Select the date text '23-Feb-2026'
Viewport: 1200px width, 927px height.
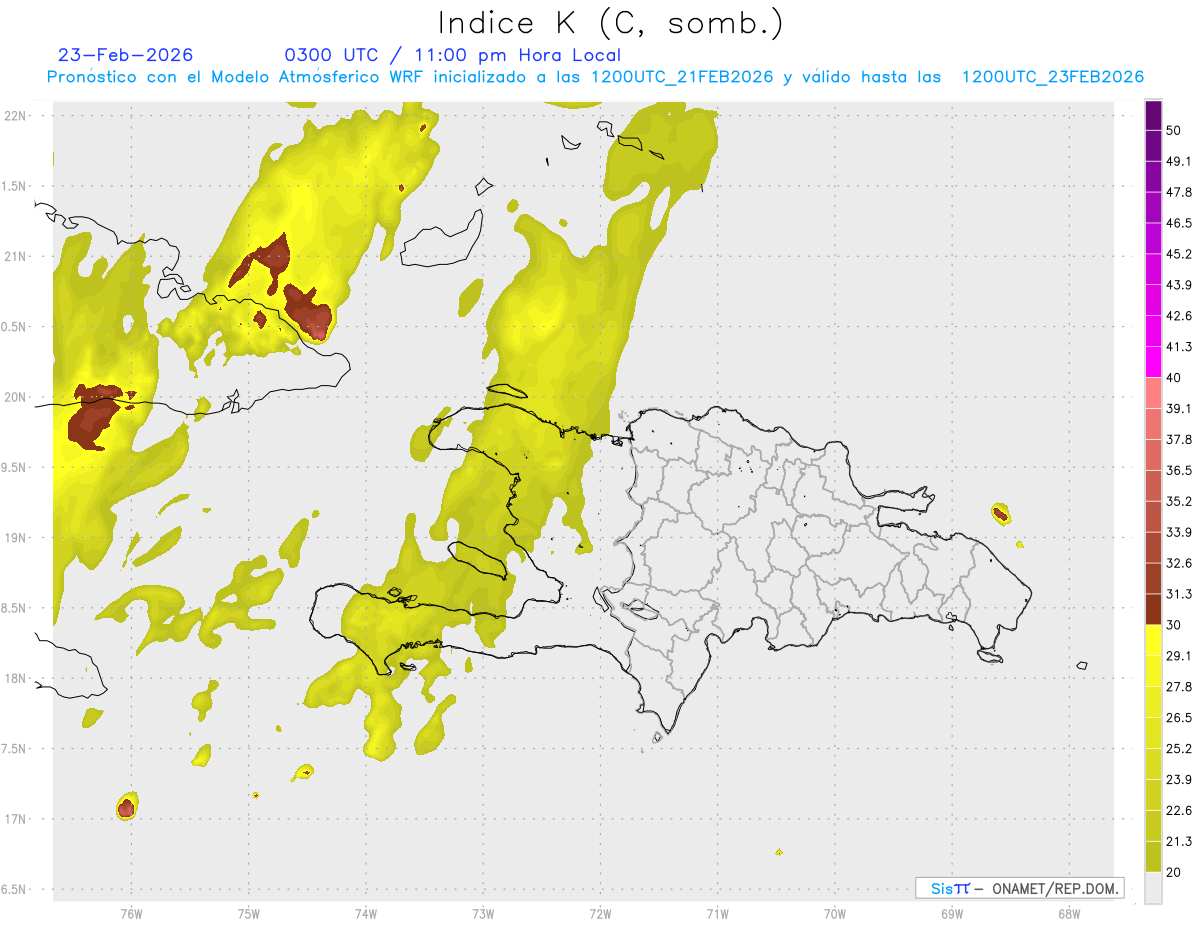point(126,55)
